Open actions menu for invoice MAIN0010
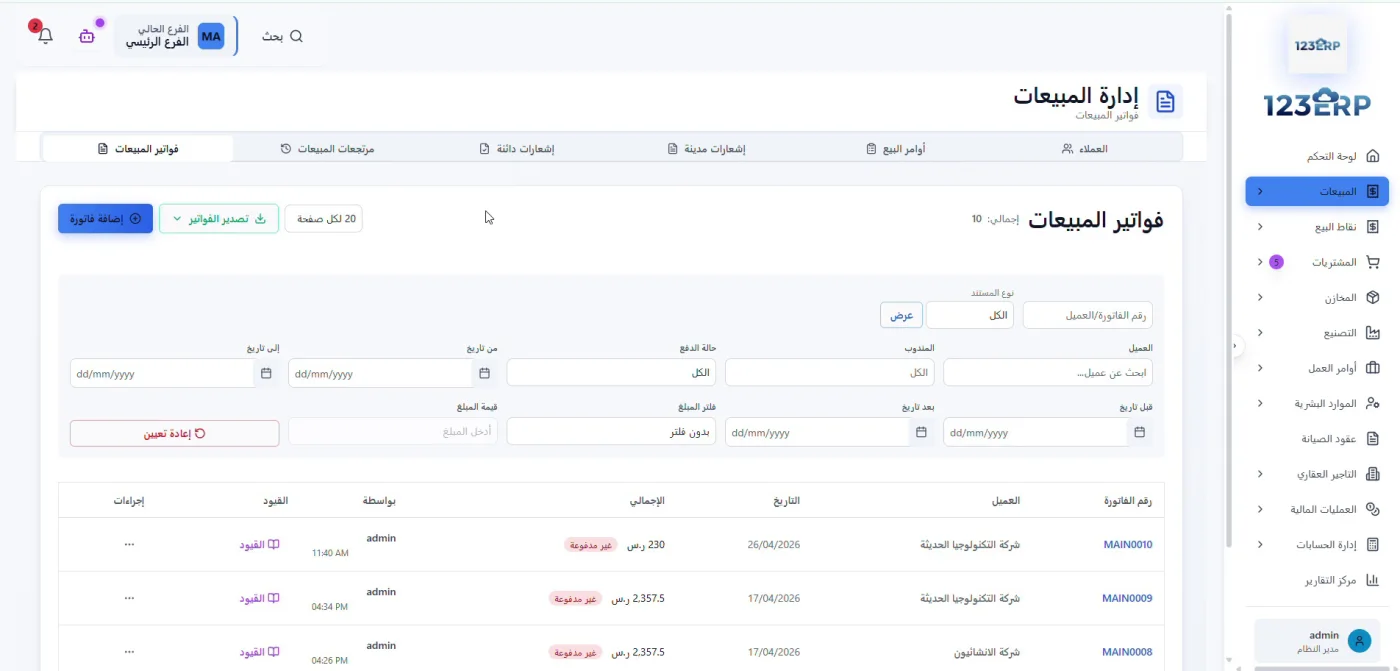The image size is (1400, 671). 129,544
